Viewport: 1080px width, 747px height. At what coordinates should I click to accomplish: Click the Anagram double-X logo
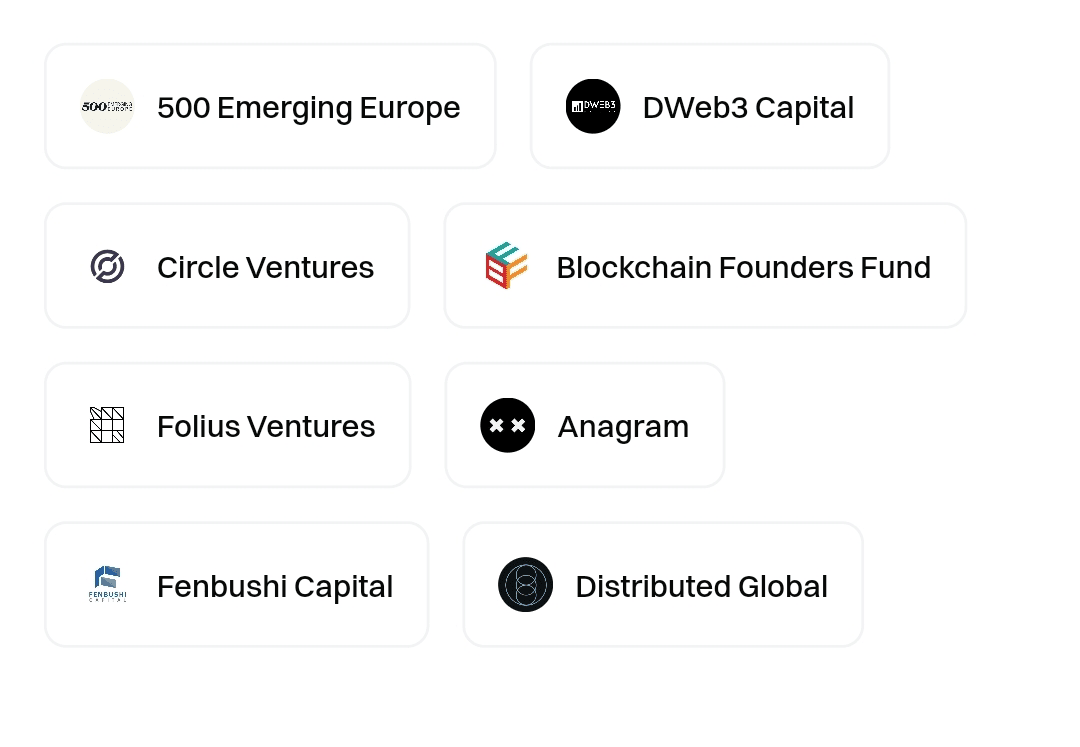[x=508, y=425]
